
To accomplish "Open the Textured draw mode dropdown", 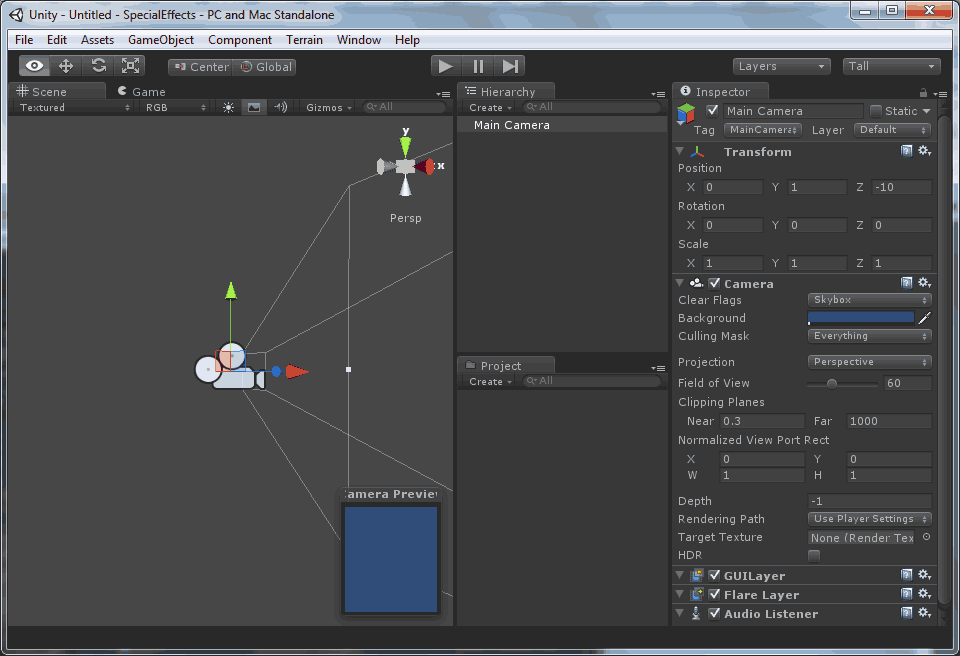I will coord(73,108).
